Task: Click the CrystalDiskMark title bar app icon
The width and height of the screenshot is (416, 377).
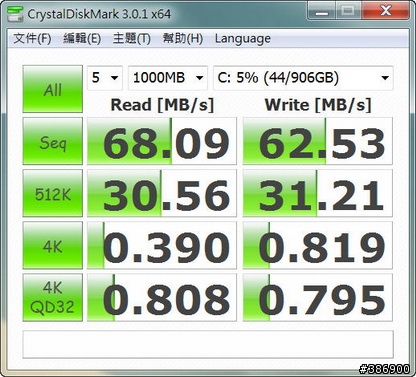Action: [15, 14]
